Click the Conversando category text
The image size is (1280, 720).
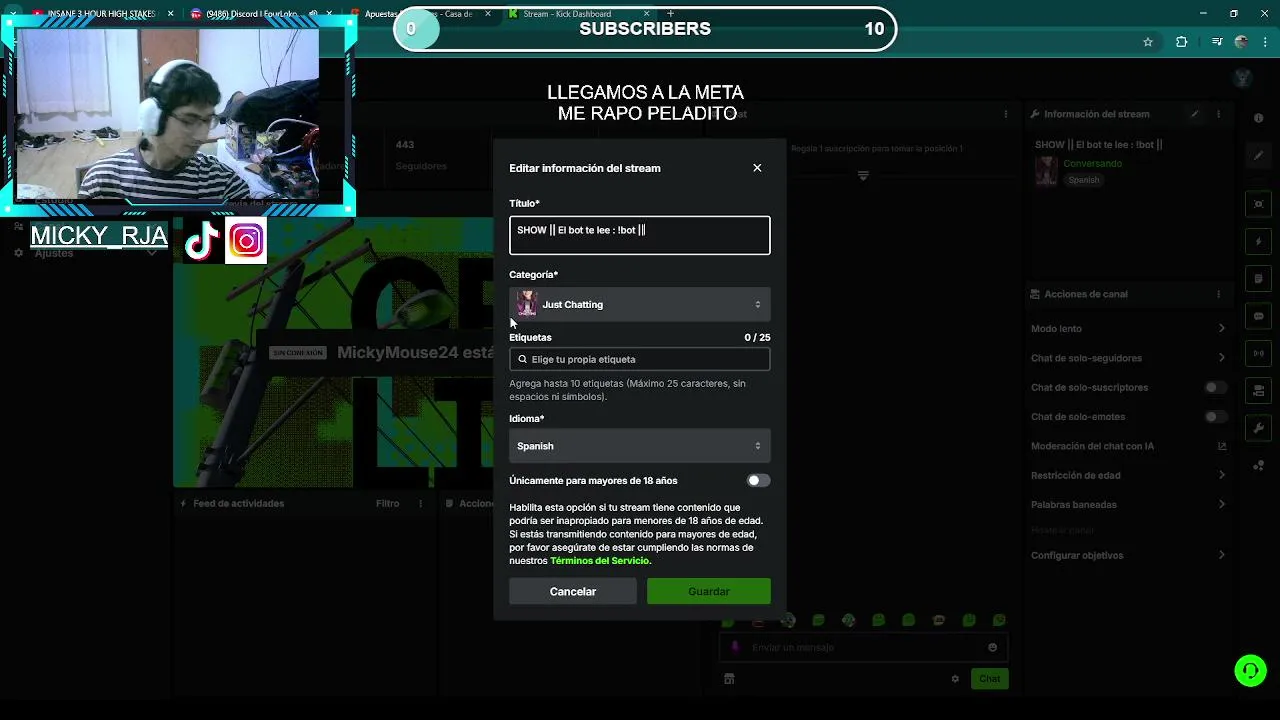coord(1092,163)
